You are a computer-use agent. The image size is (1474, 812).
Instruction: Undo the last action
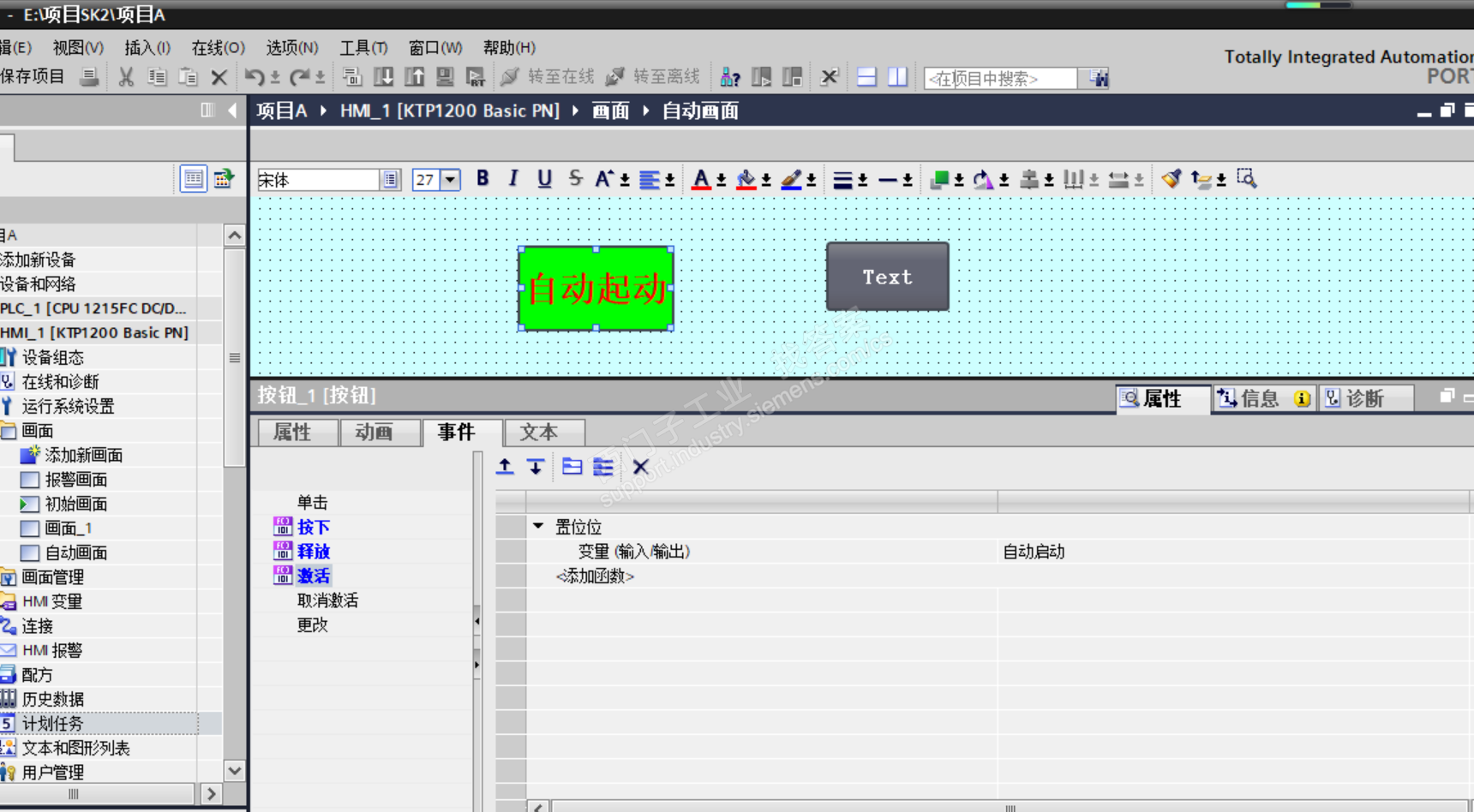(255, 77)
